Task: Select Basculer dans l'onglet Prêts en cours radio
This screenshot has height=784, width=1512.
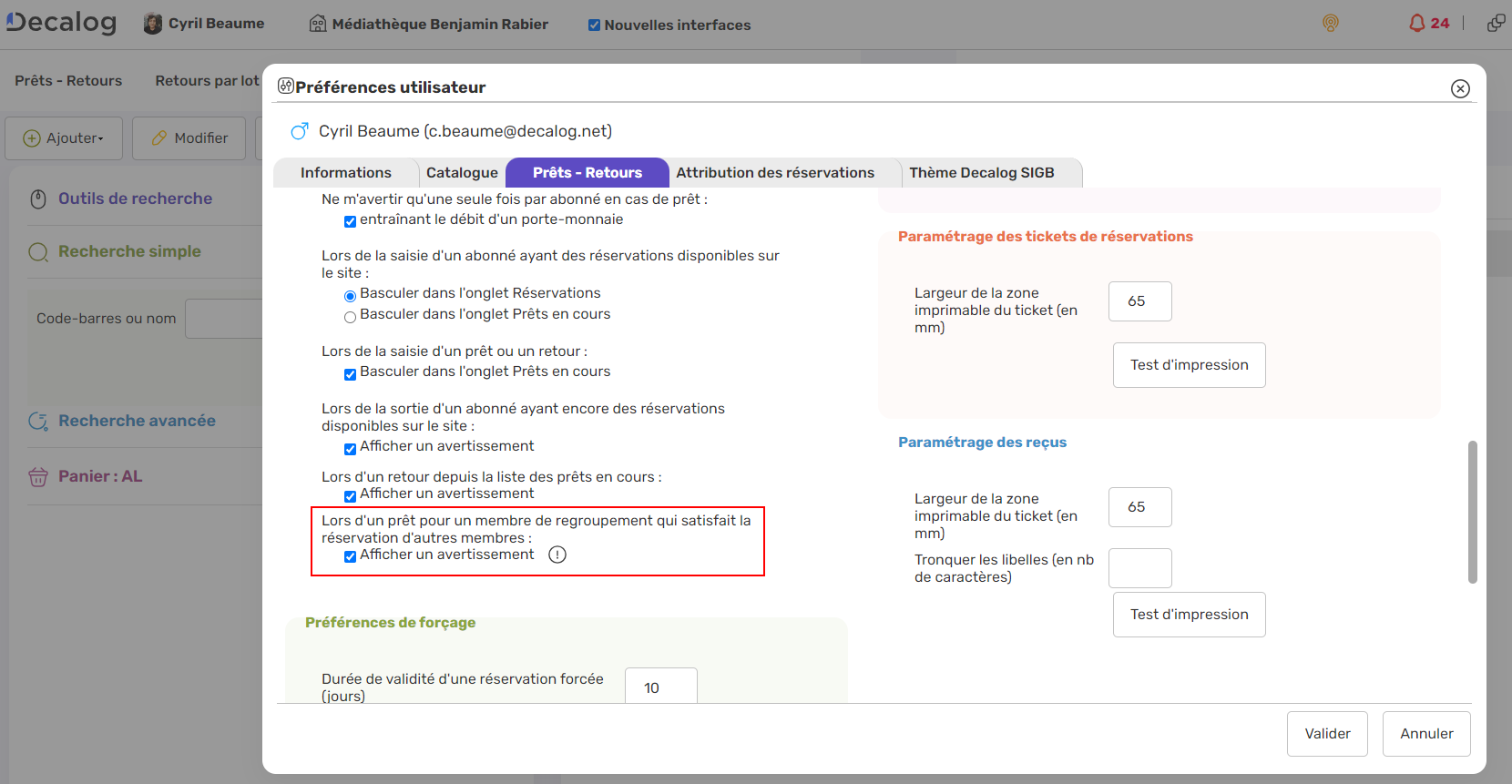Action: coord(350,317)
